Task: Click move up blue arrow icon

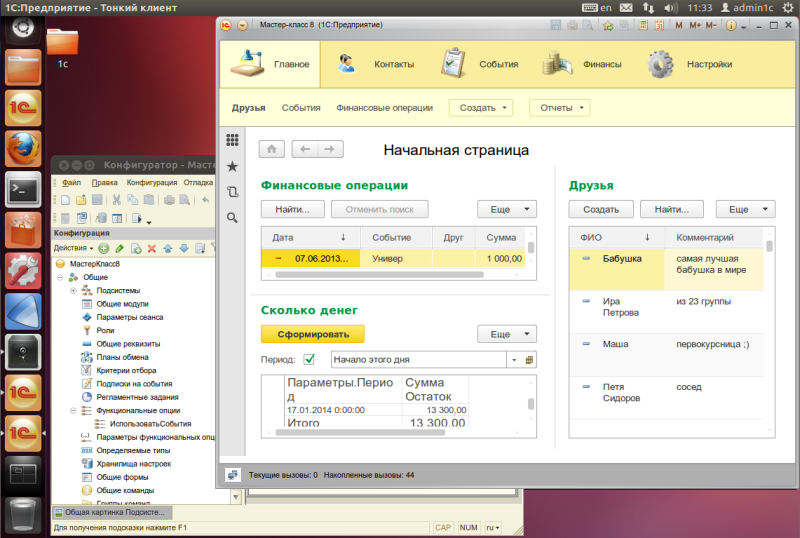Action: (168, 248)
